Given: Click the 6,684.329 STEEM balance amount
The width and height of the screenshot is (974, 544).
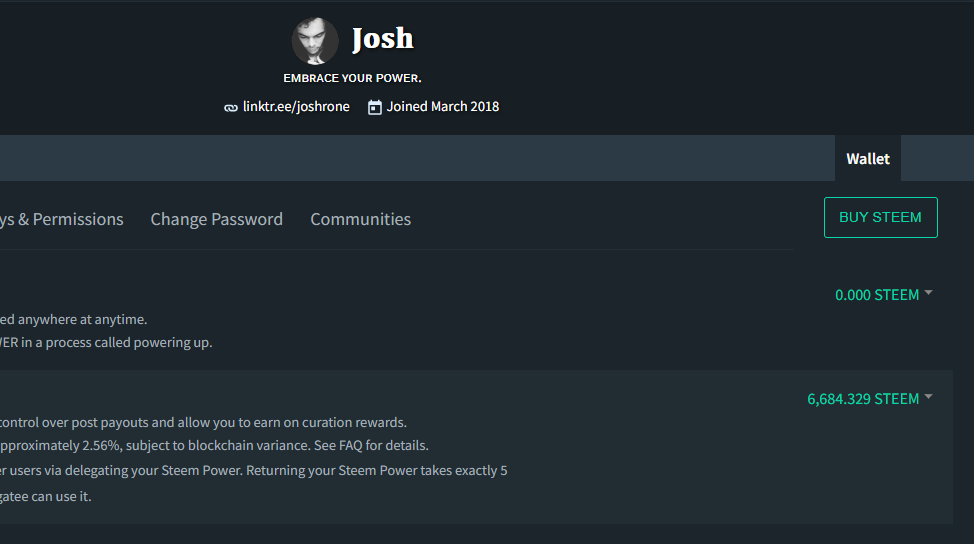Looking at the screenshot, I should click(x=862, y=399).
